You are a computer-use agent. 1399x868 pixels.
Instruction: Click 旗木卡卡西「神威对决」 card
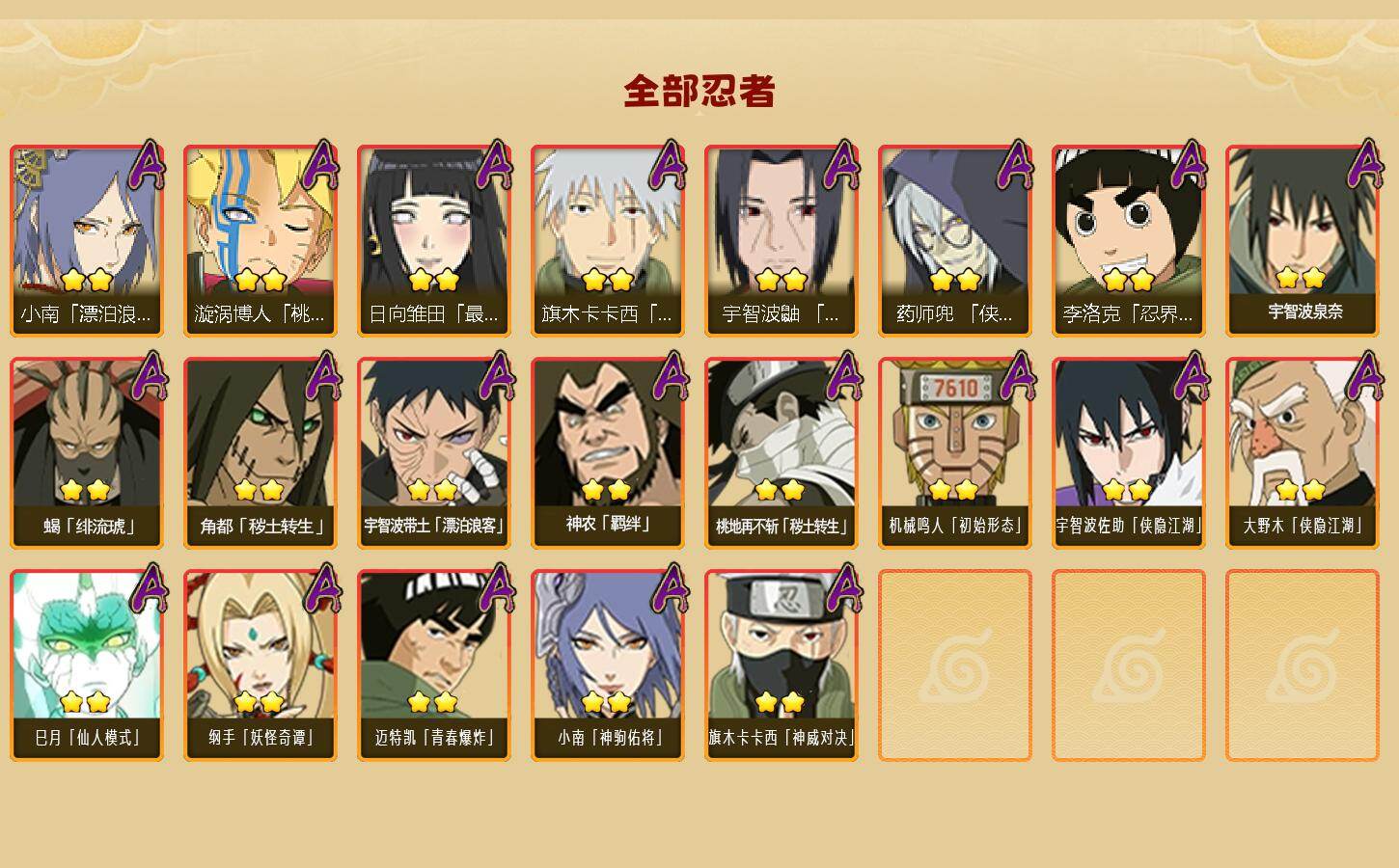(x=782, y=665)
